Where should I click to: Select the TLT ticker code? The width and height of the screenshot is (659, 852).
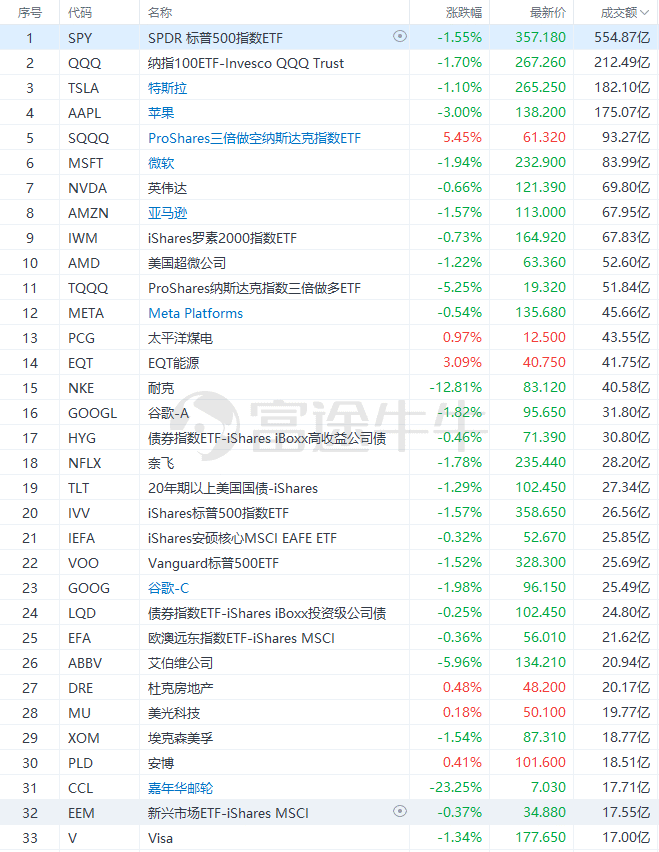(x=78, y=488)
